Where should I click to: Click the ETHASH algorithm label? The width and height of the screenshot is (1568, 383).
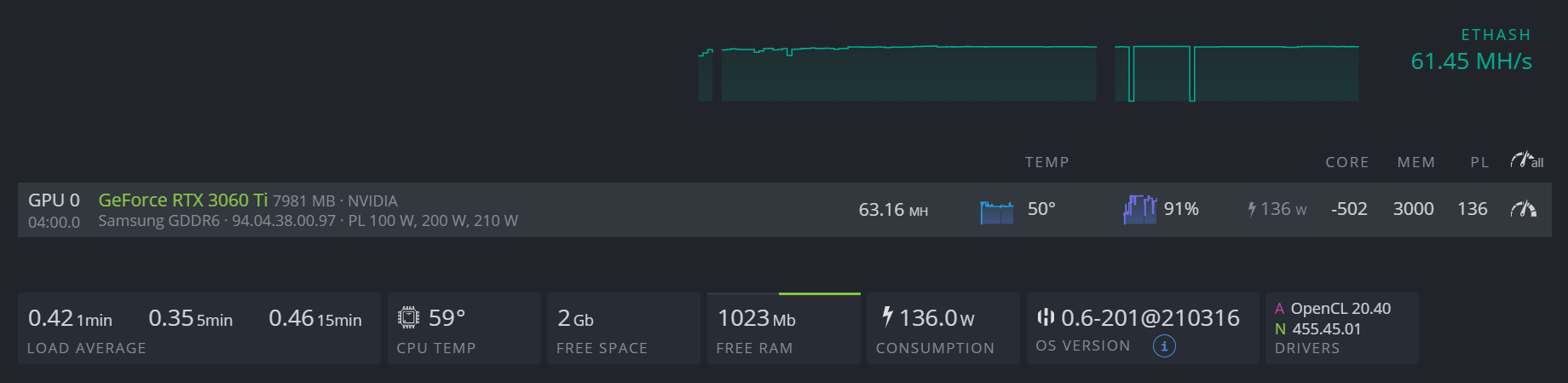click(1496, 35)
